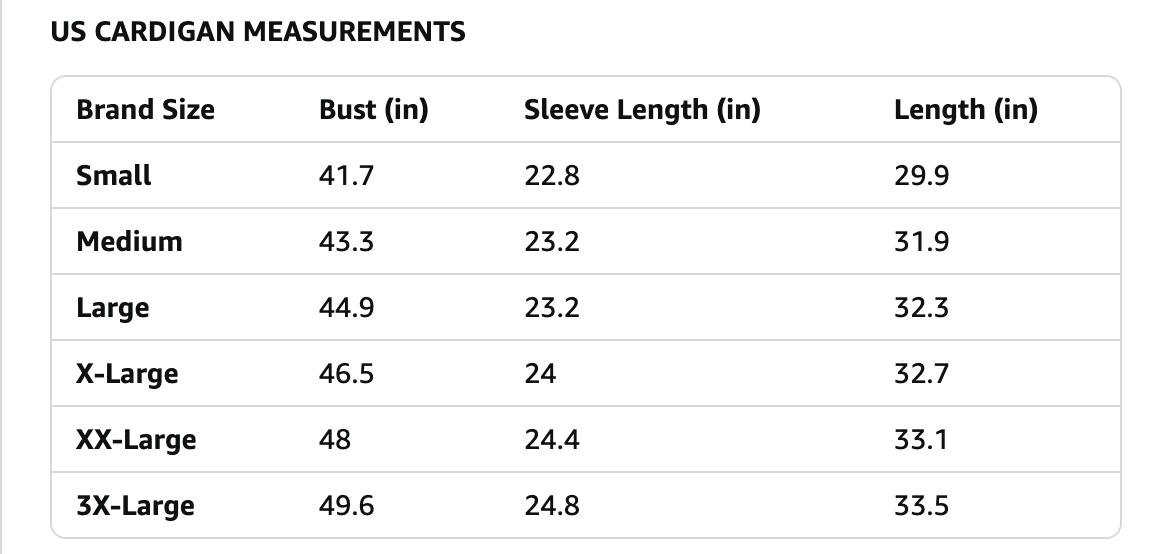
Task: Click the 48 bust value for XX-Large
Action: pyautogui.click(x=335, y=439)
